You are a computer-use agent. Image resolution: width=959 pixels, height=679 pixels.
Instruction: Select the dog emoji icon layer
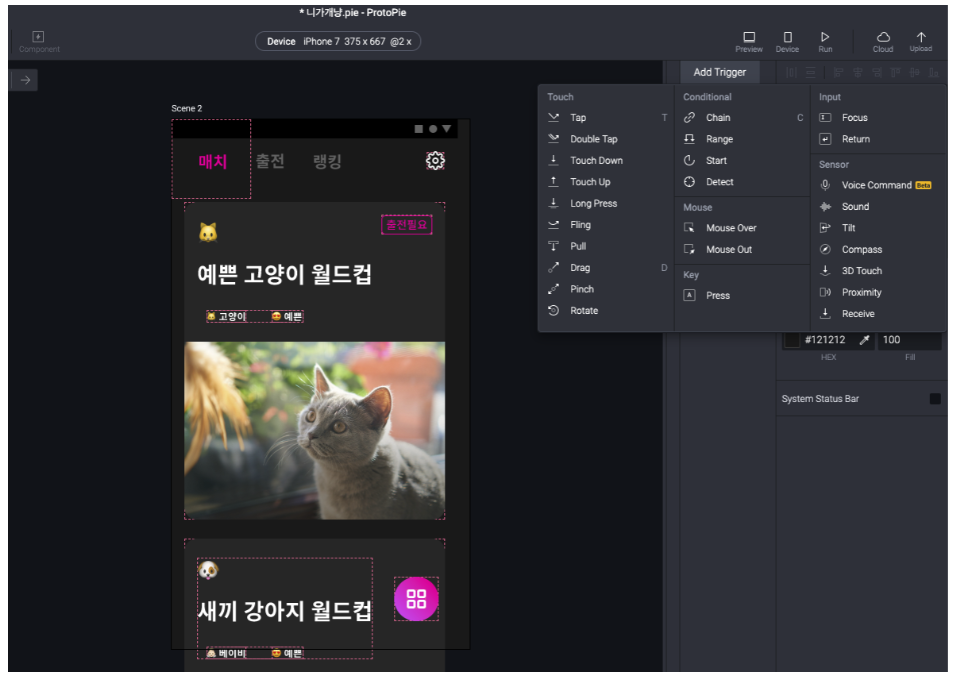tap(208, 570)
